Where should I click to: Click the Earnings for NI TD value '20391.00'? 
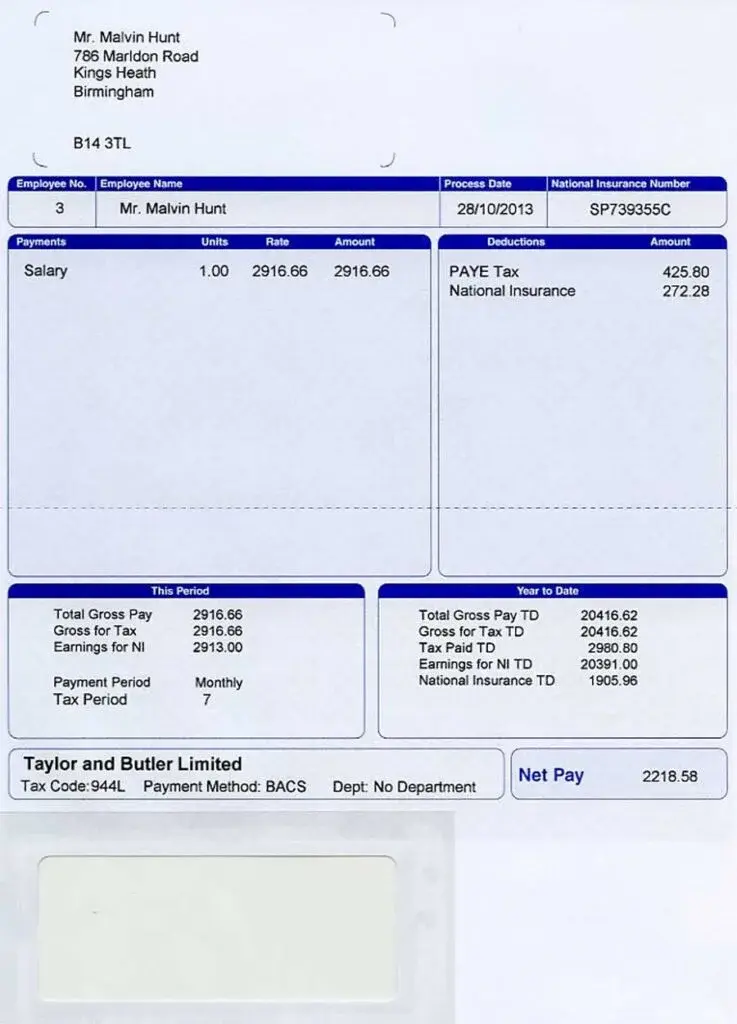tap(609, 664)
